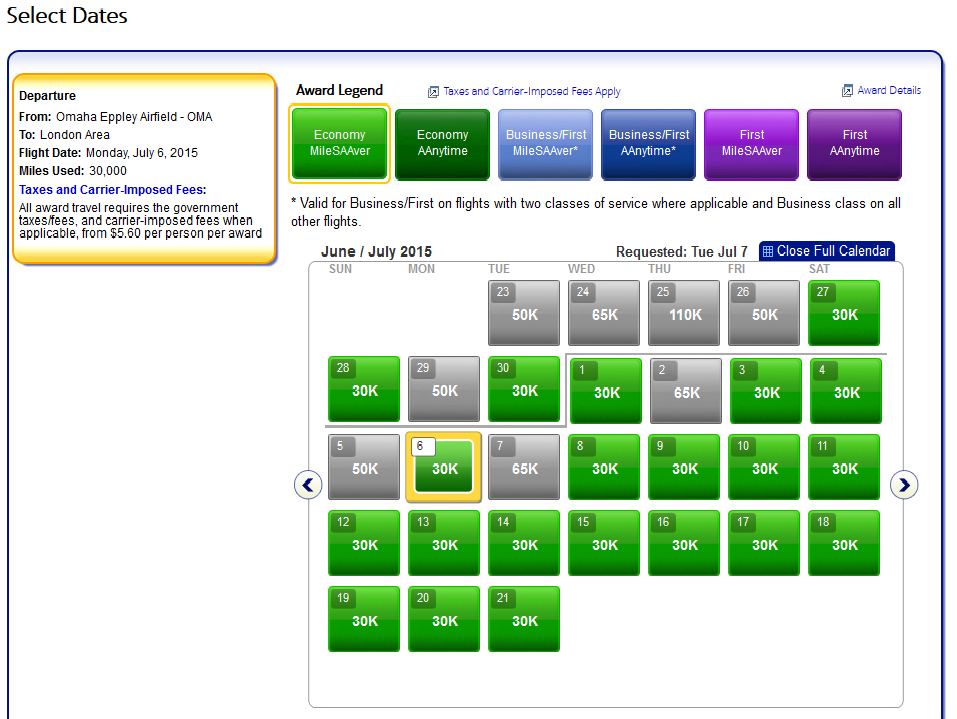The height and width of the screenshot is (719, 957).
Task: Advance calendar with right arrow
Action: point(904,485)
